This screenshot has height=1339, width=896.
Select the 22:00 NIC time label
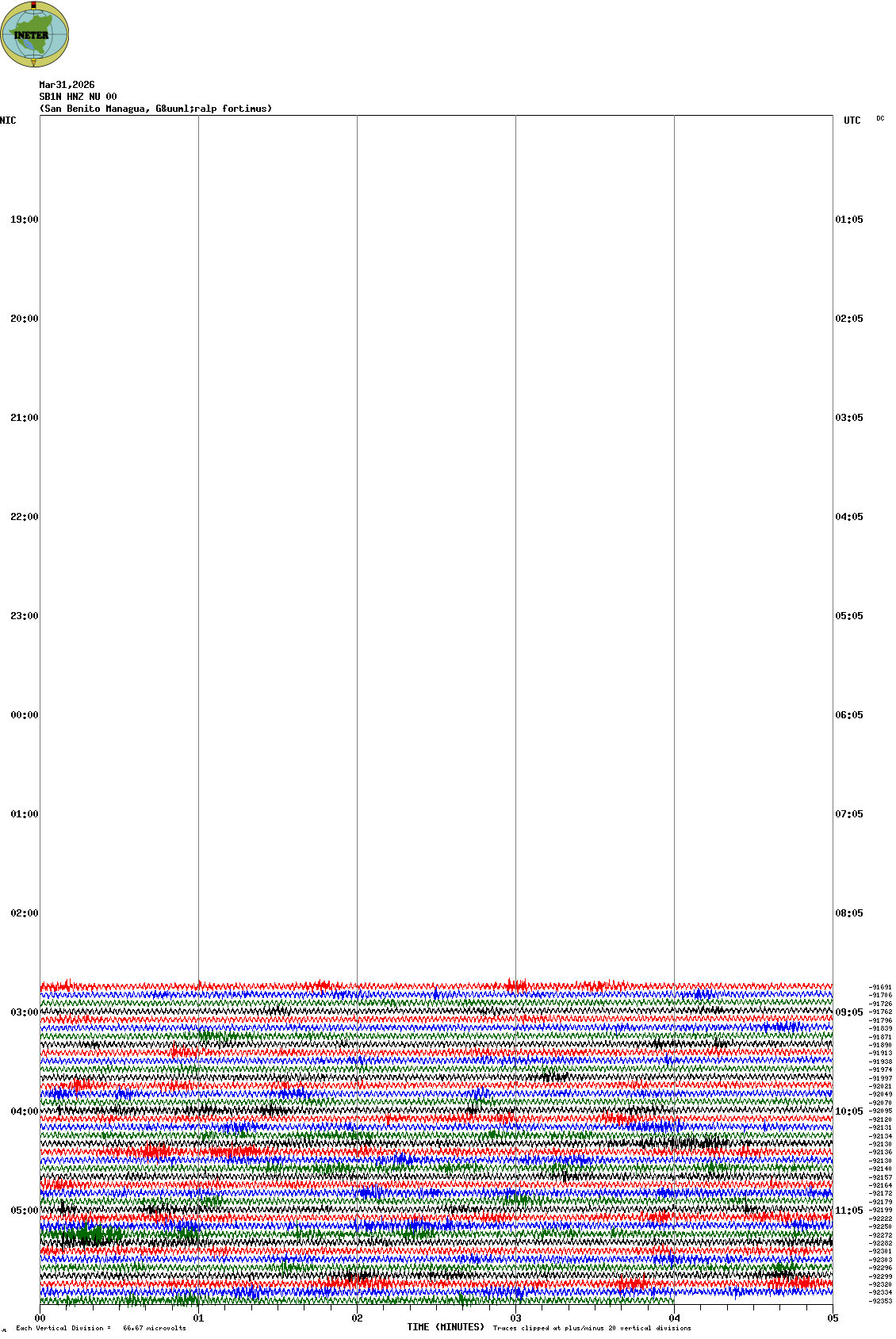pyautogui.click(x=24, y=517)
